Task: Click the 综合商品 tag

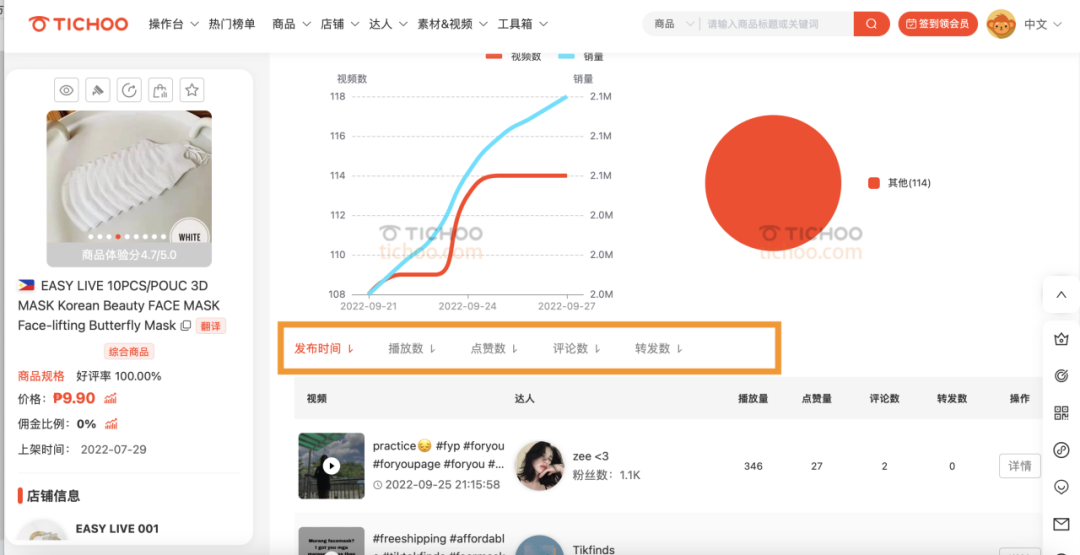Action: click(x=129, y=352)
